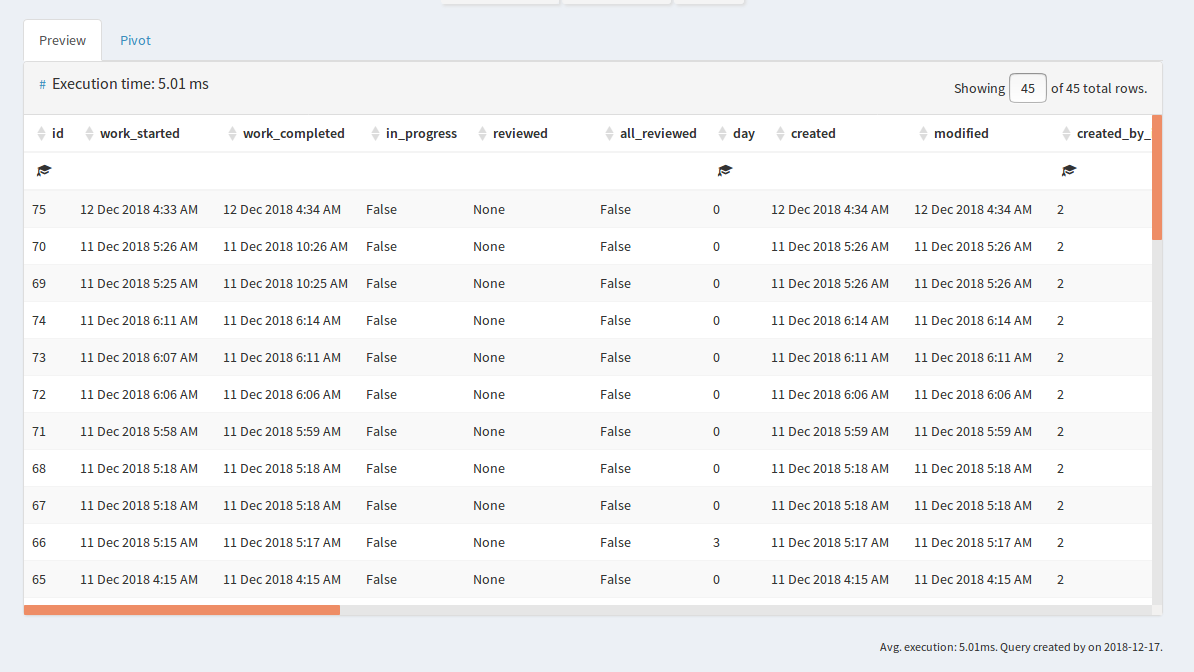Image resolution: width=1194 pixels, height=672 pixels.
Task: Click the hash icon beside Execution time
Action: pyautogui.click(x=43, y=85)
